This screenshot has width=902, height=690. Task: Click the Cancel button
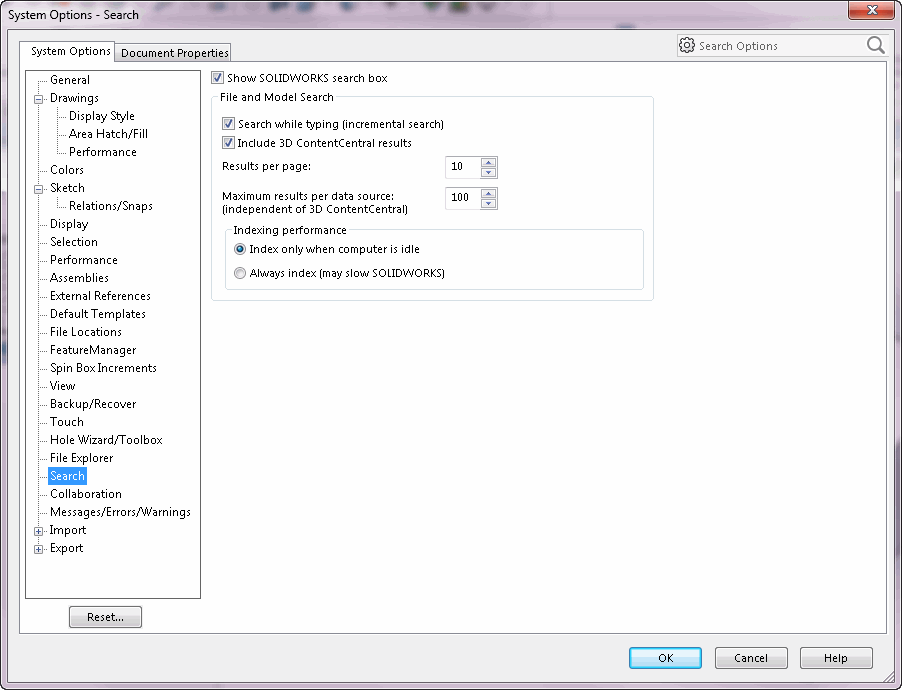pos(751,658)
